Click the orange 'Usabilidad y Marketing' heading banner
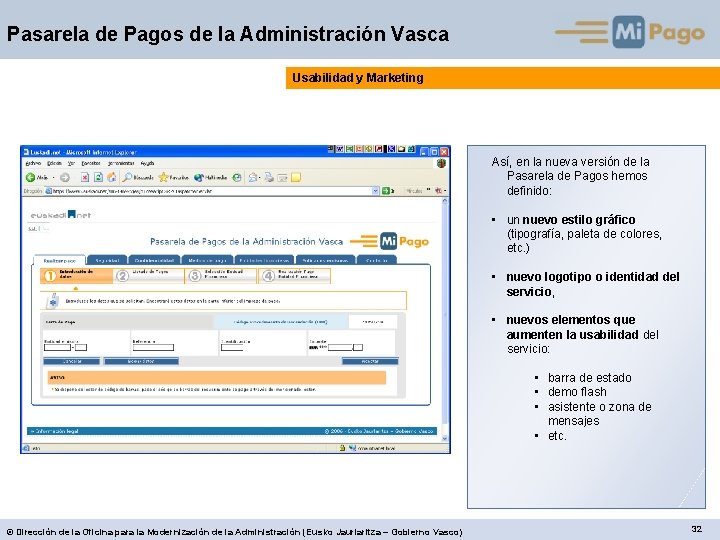The width and height of the screenshot is (720, 540). [x=503, y=78]
